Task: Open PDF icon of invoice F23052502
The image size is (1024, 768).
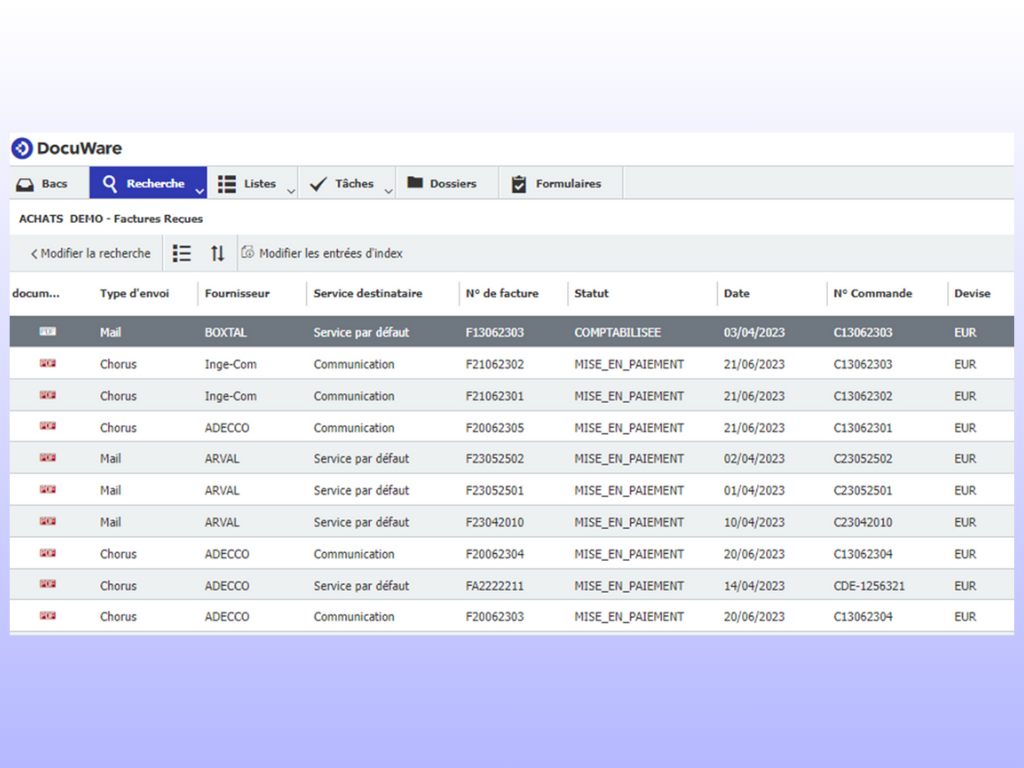Action: pyautogui.click(x=48, y=458)
